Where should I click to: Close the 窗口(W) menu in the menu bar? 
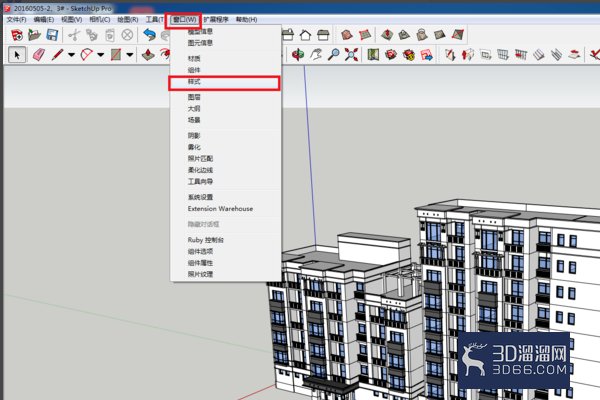184,20
